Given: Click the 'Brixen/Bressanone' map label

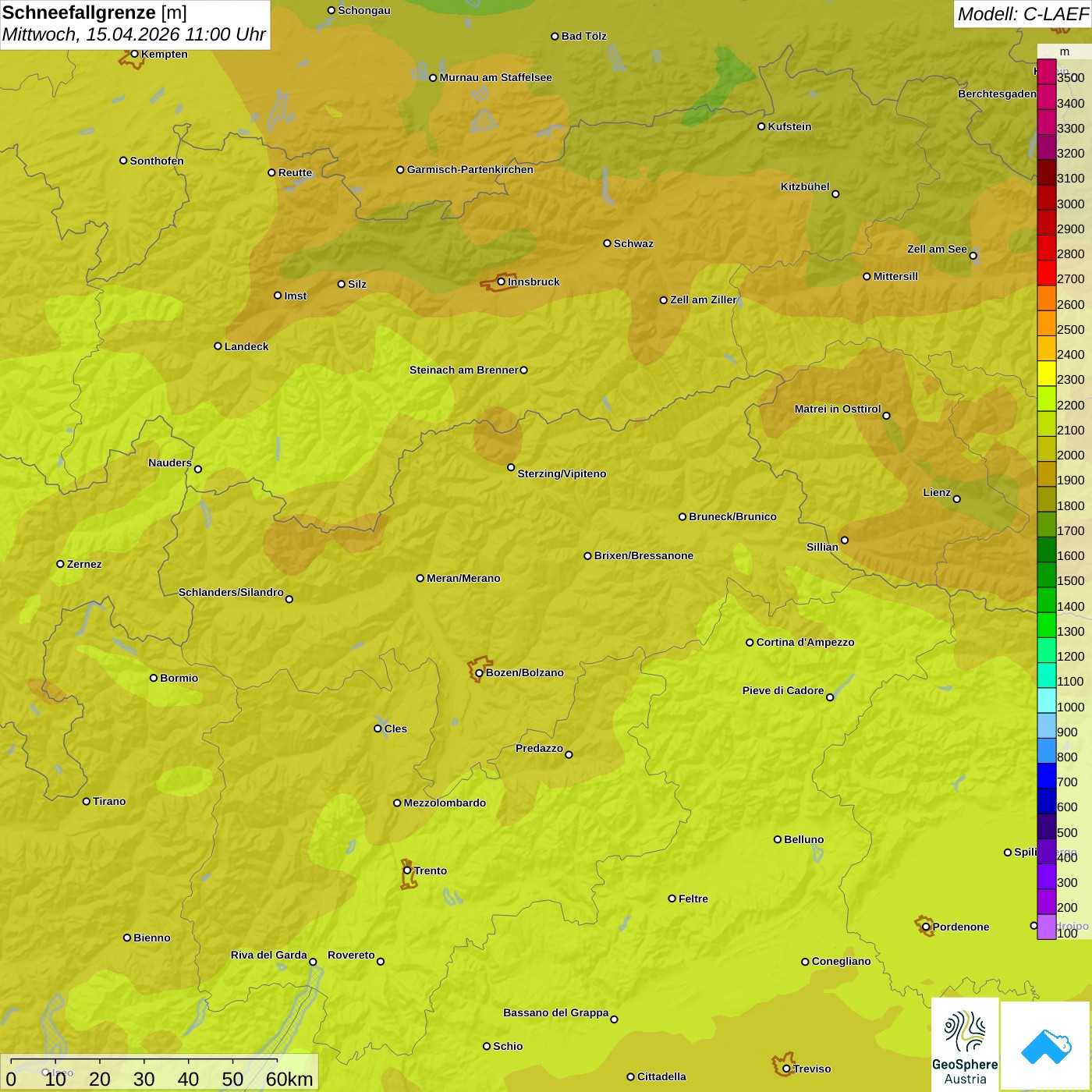Looking at the screenshot, I should 643,555.
